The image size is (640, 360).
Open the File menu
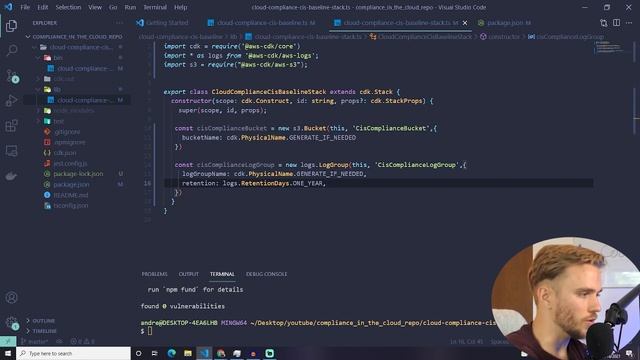25,7
